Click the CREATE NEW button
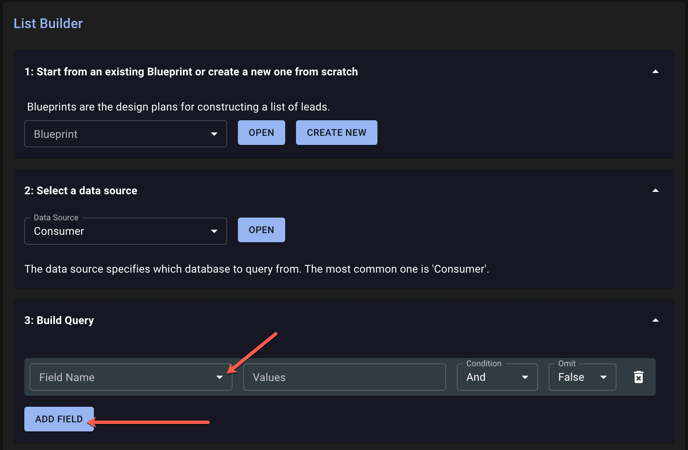 click(337, 132)
